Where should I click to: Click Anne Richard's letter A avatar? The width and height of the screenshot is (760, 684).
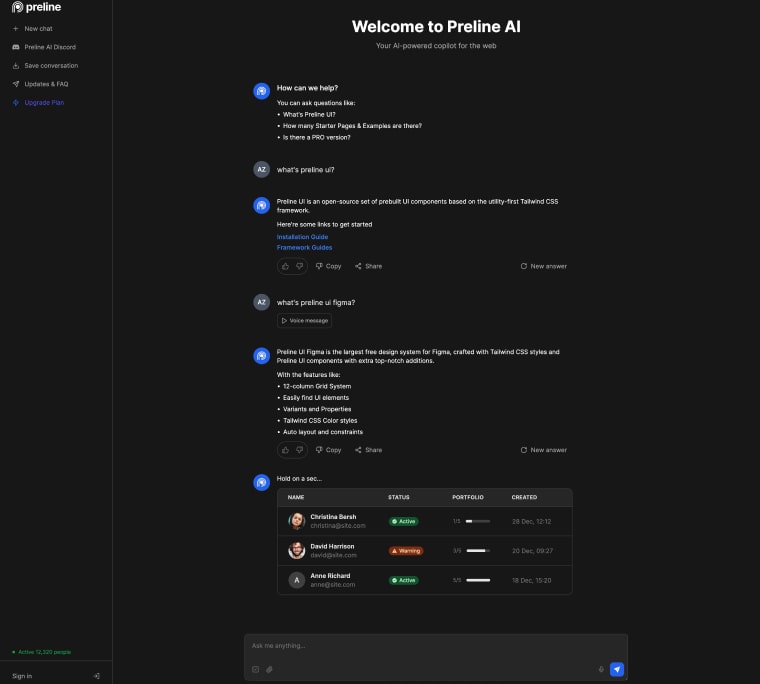coord(297,580)
